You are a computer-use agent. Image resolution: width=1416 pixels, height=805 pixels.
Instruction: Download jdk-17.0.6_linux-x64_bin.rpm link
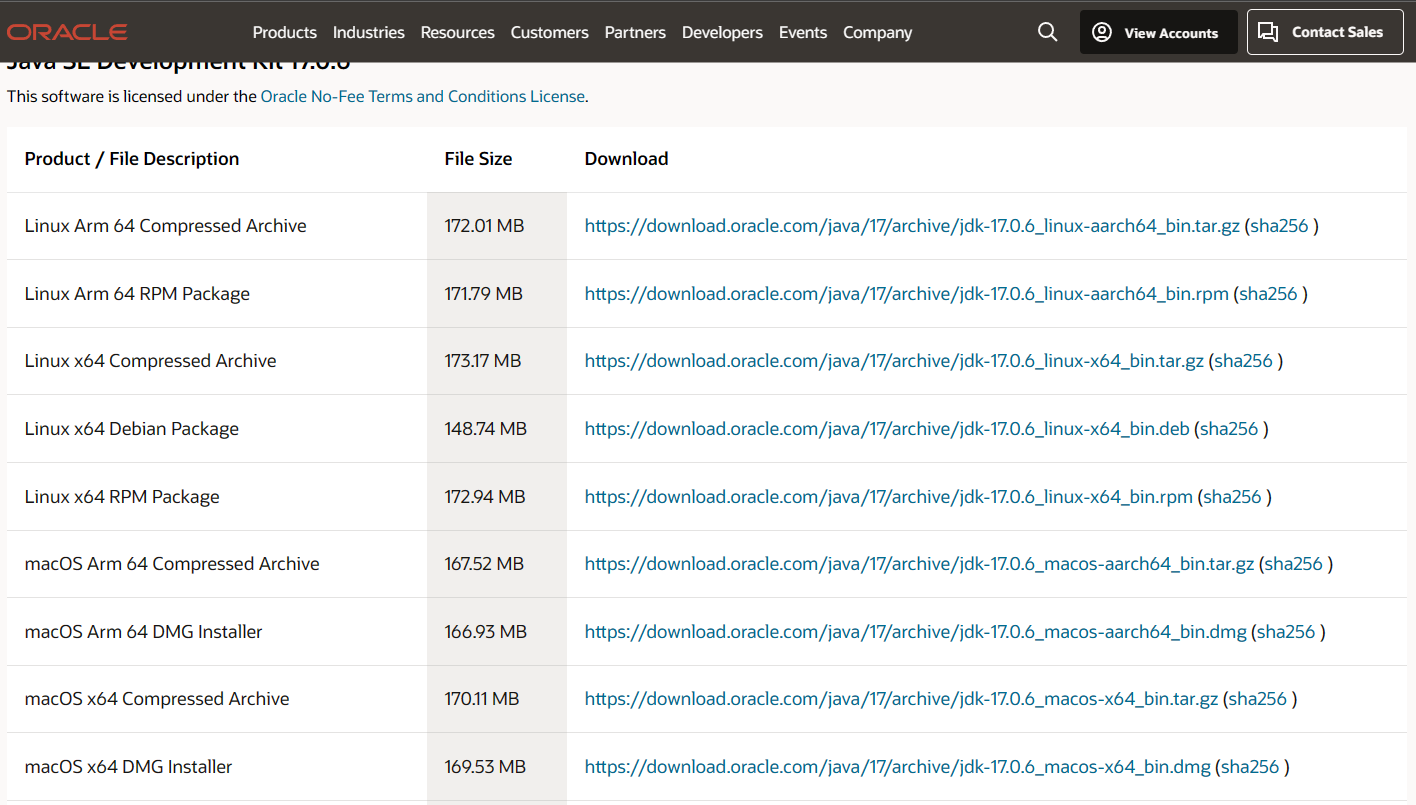click(x=888, y=497)
